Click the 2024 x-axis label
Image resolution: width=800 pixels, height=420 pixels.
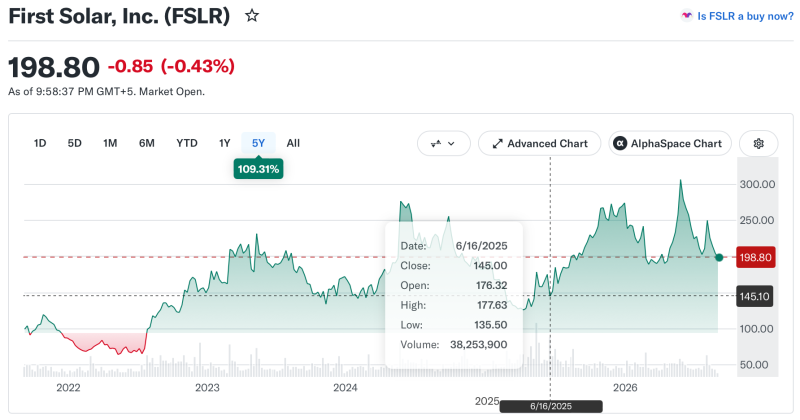tap(345, 388)
